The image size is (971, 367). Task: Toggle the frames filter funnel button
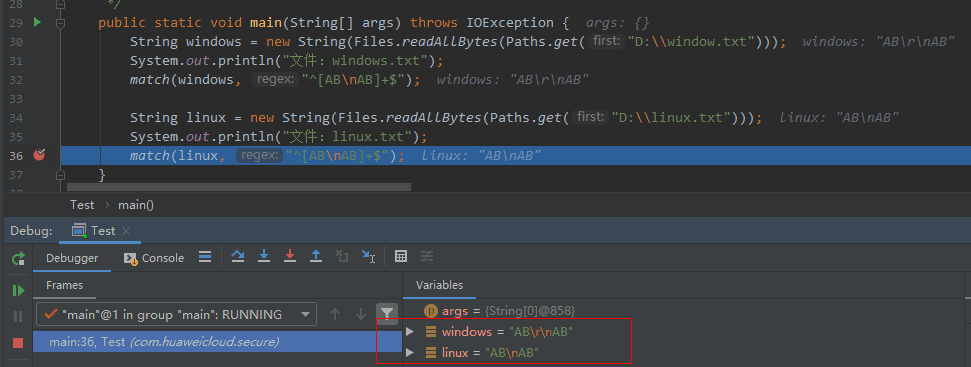click(387, 314)
